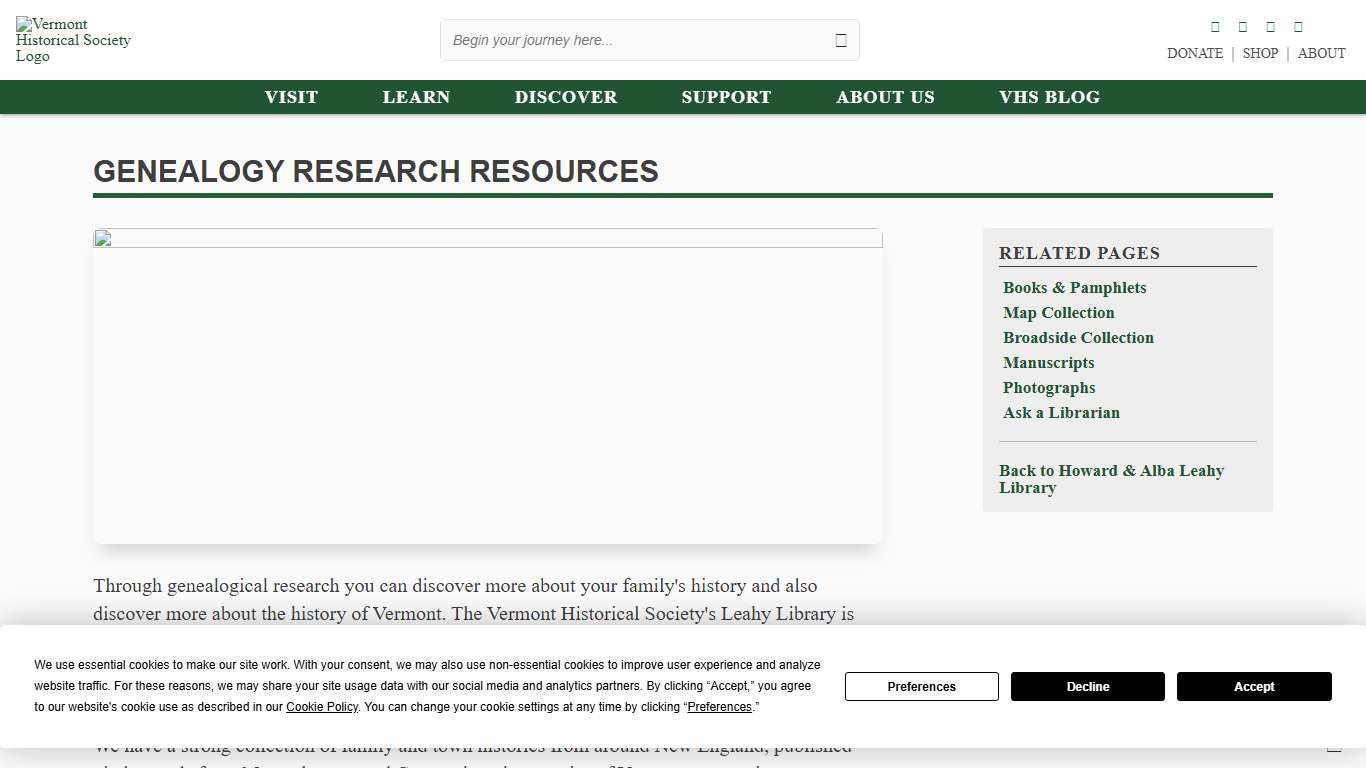The width and height of the screenshot is (1366, 768).
Task: Expand the LEARN navigation menu
Action: [416, 97]
